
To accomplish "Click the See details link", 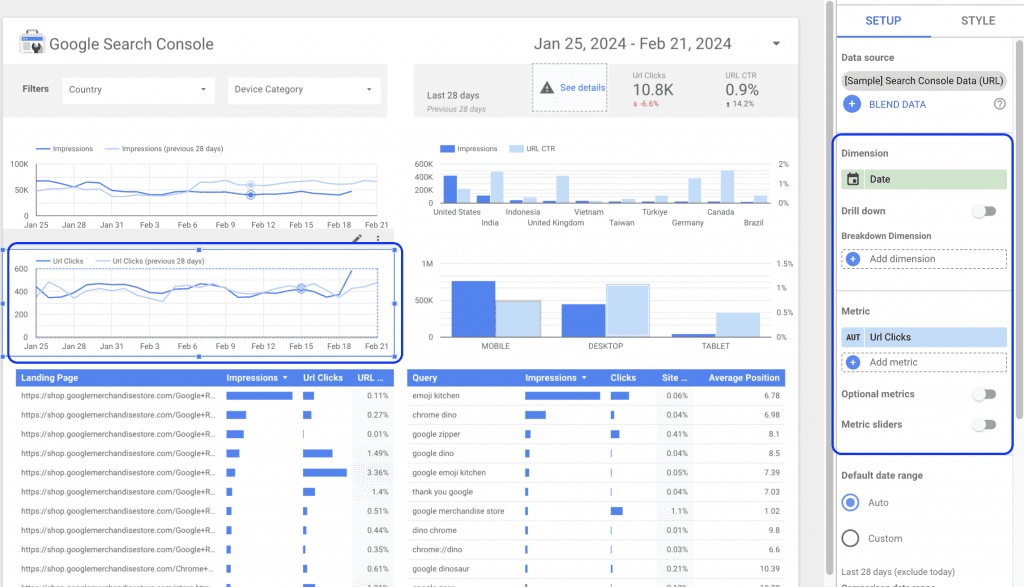I will coord(582,87).
